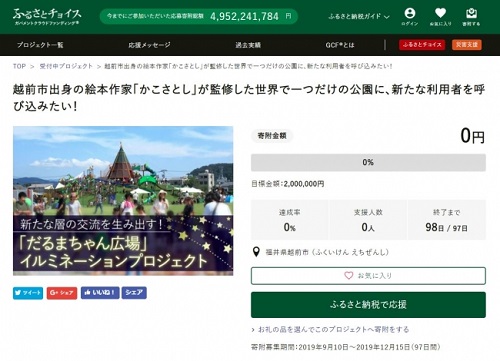Click the map pin icon beside 福井県越前市
The height and width of the screenshot is (361, 500).
coord(256,252)
